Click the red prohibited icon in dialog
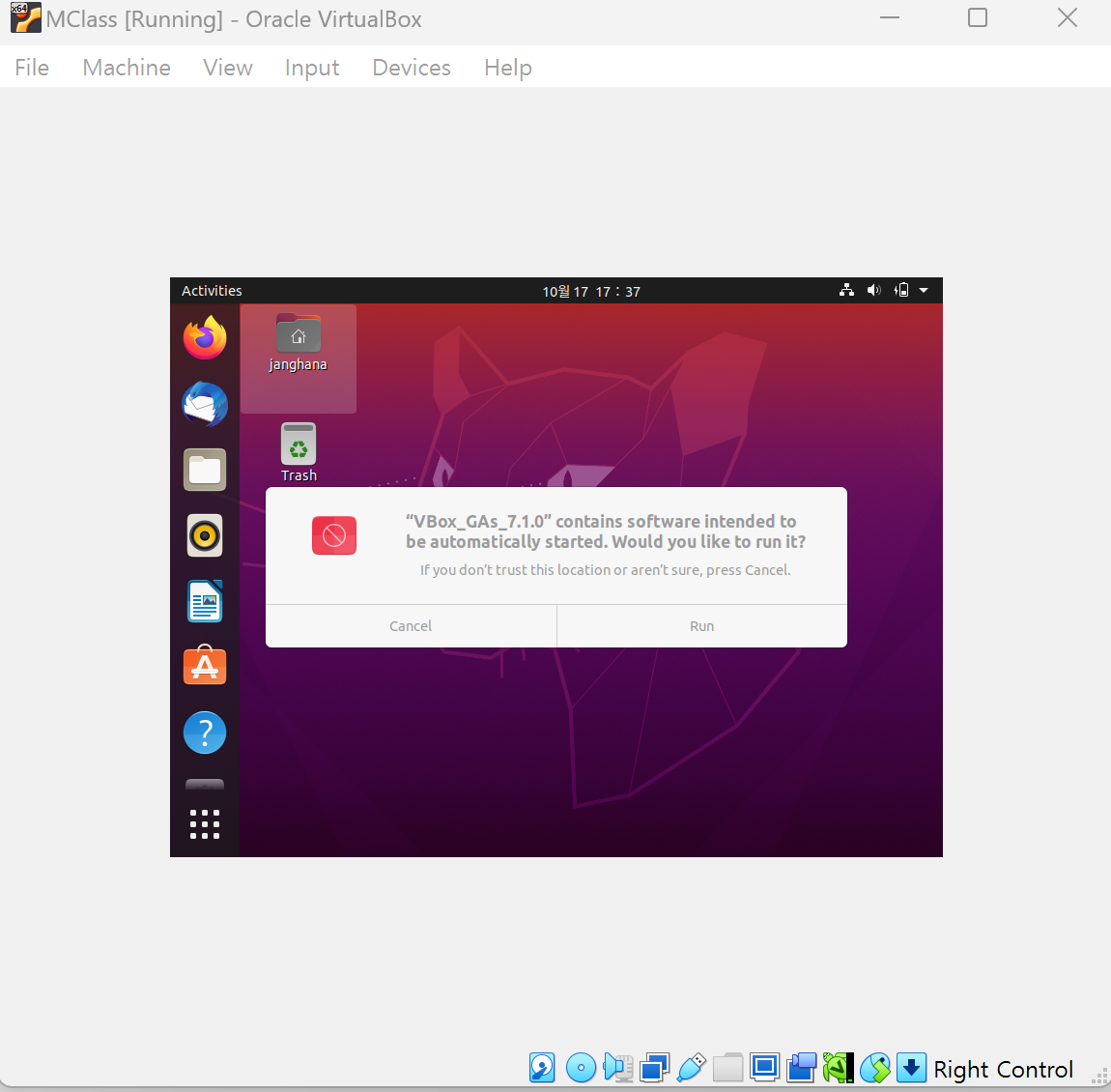Viewport: 1111px width, 1092px height. tap(333, 535)
